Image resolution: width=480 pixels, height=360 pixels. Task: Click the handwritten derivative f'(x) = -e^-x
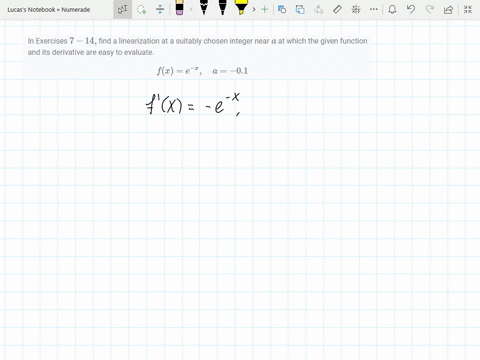point(193,104)
